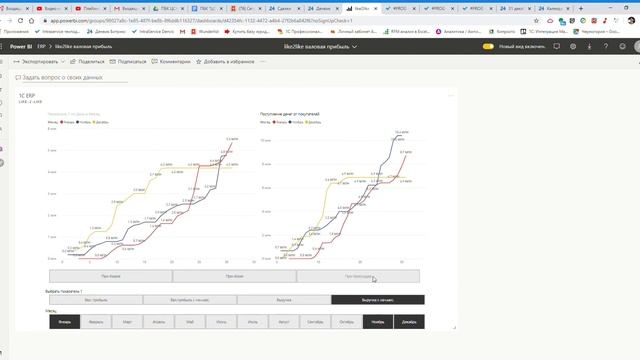The image size is (640, 360).
Task: Open the notifications chat icon in header
Action: (557, 47)
